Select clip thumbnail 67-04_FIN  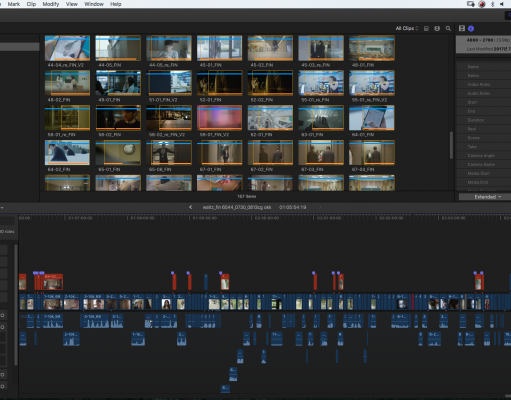point(372,153)
